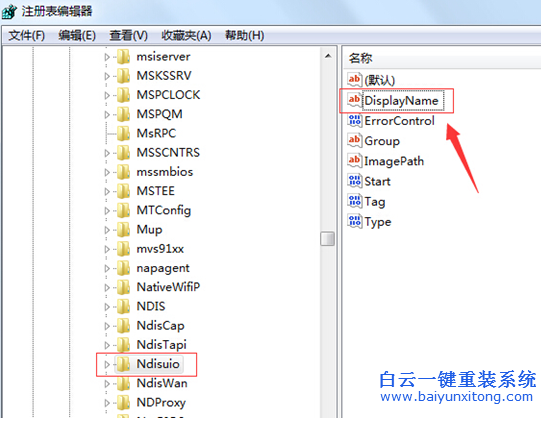Click the folder icon for MsRPC
The width and height of the screenshot is (541, 422).
[123, 133]
